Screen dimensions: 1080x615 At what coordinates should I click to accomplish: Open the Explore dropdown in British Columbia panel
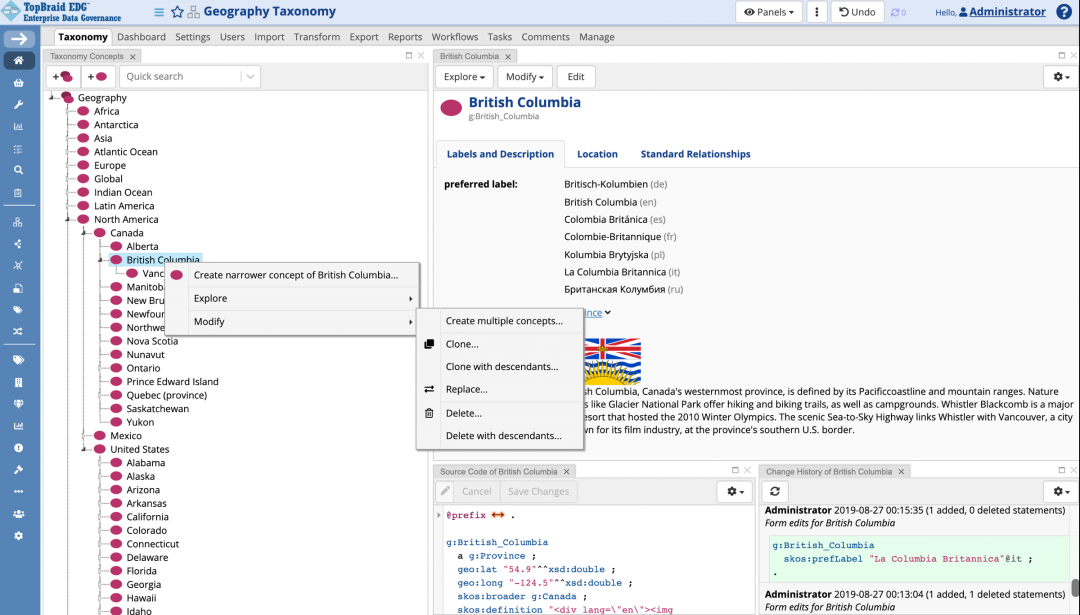click(x=464, y=76)
